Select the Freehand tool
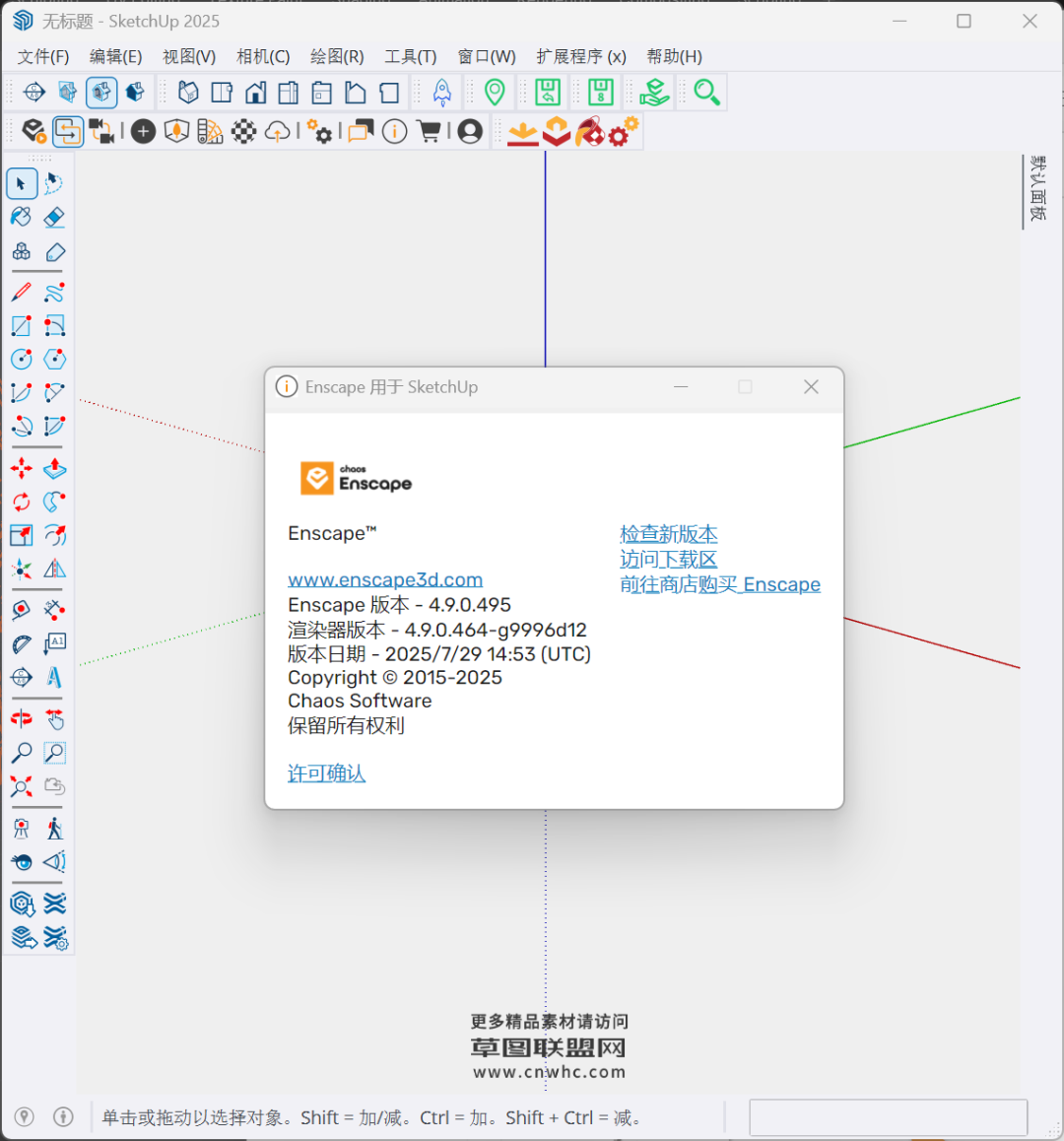The height and width of the screenshot is (1141, 1064). point(54,293)
